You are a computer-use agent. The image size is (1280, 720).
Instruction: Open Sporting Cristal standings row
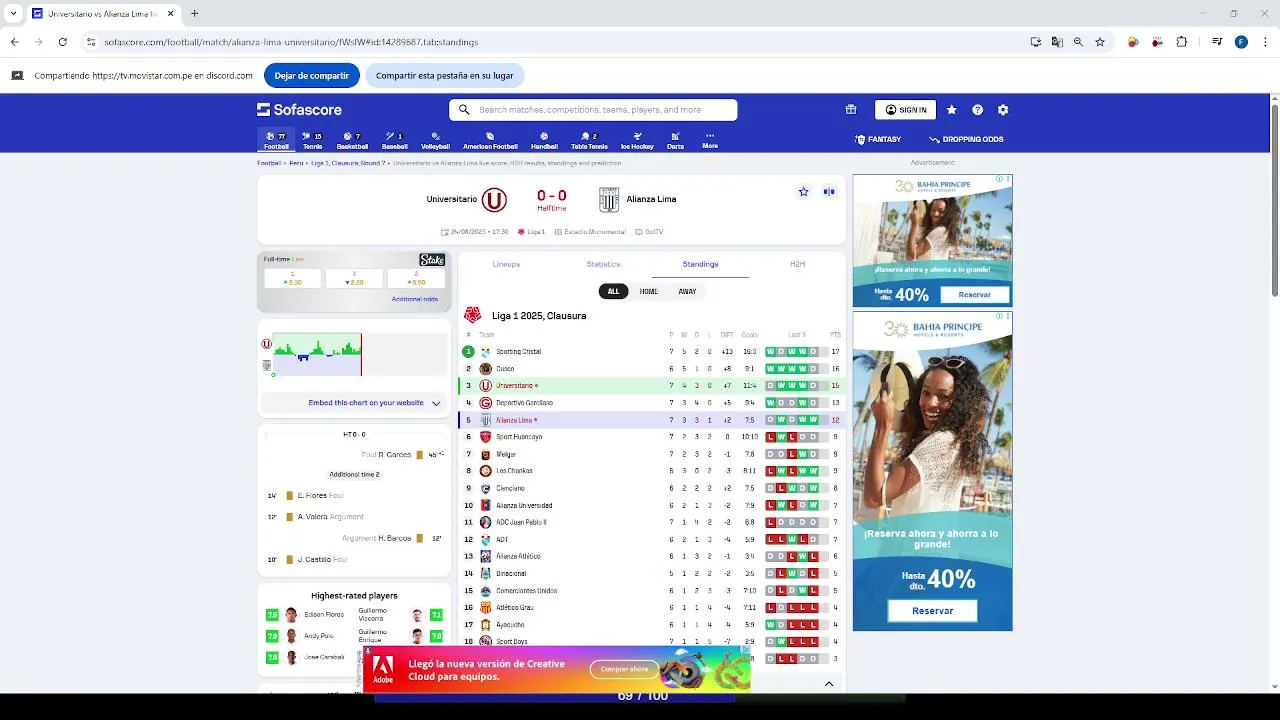point(652,352)
